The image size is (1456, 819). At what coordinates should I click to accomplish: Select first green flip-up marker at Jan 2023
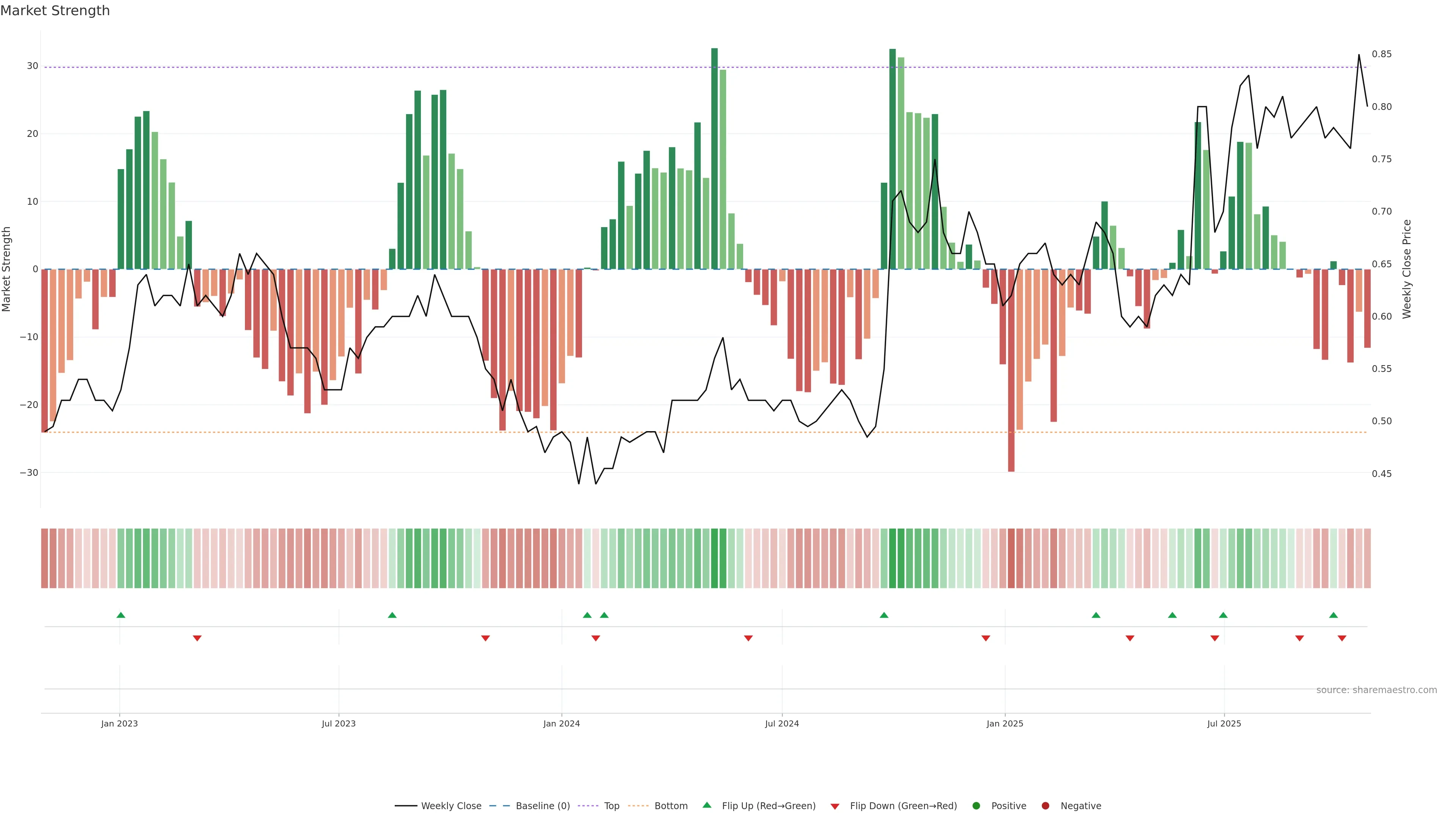coord(121,615)
